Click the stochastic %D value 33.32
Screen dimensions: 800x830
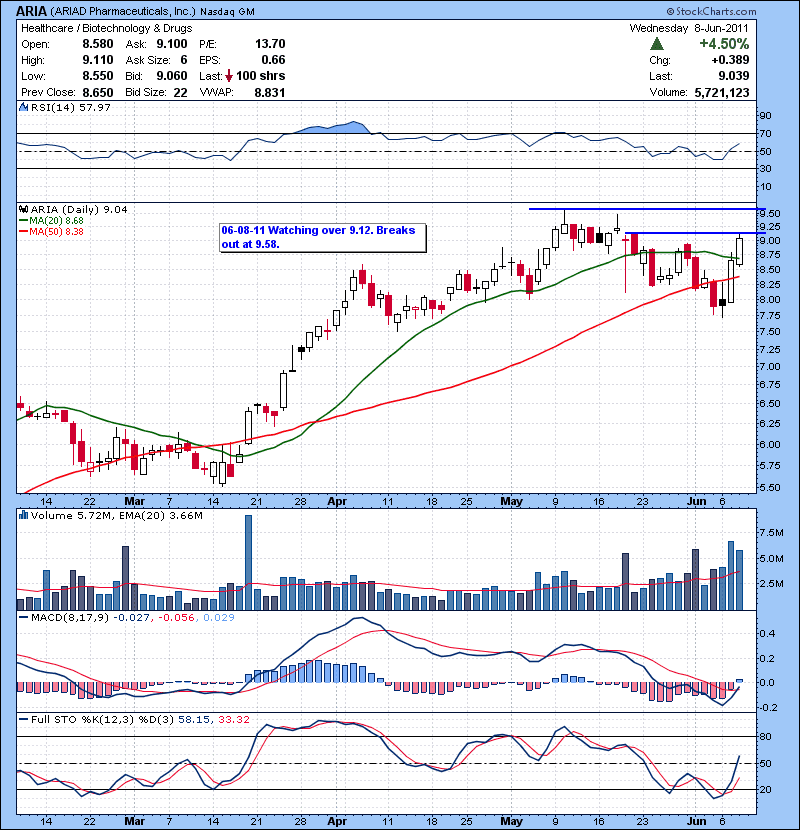(x=233, y=719)
